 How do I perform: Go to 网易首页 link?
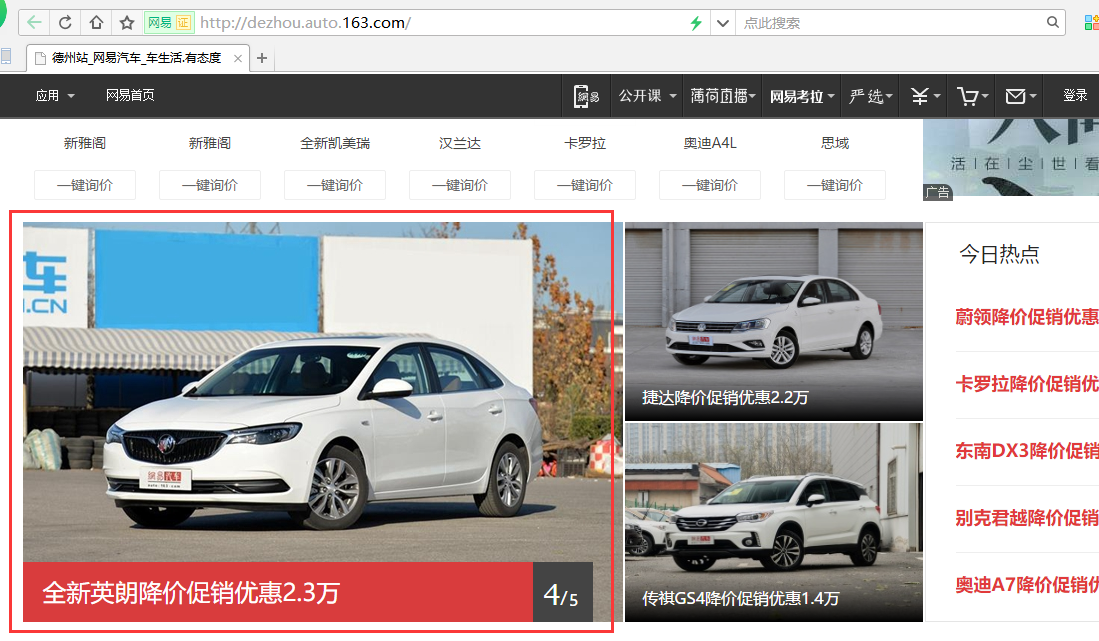click(130, 95)
